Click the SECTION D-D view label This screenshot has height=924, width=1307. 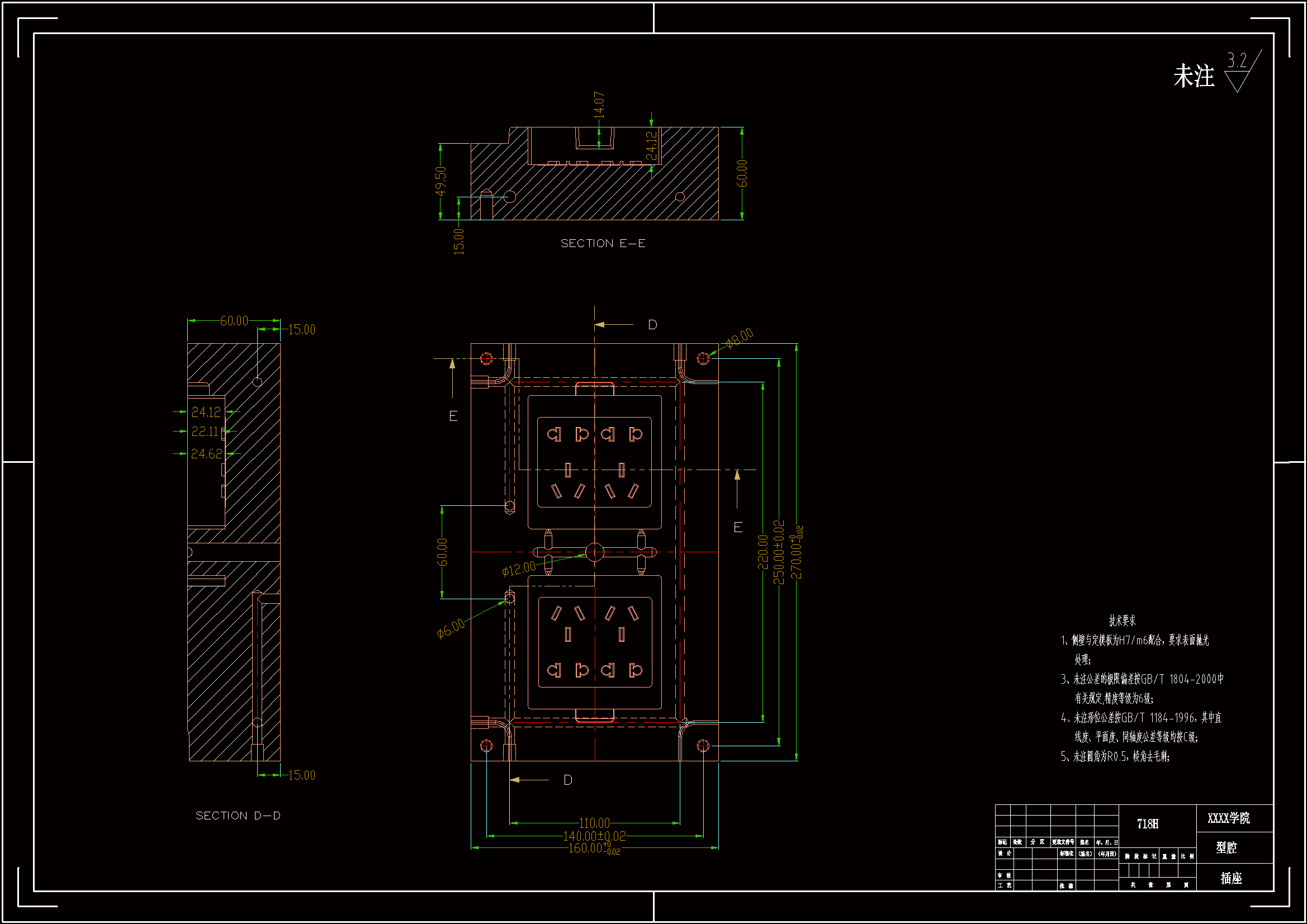click(238, 815)
